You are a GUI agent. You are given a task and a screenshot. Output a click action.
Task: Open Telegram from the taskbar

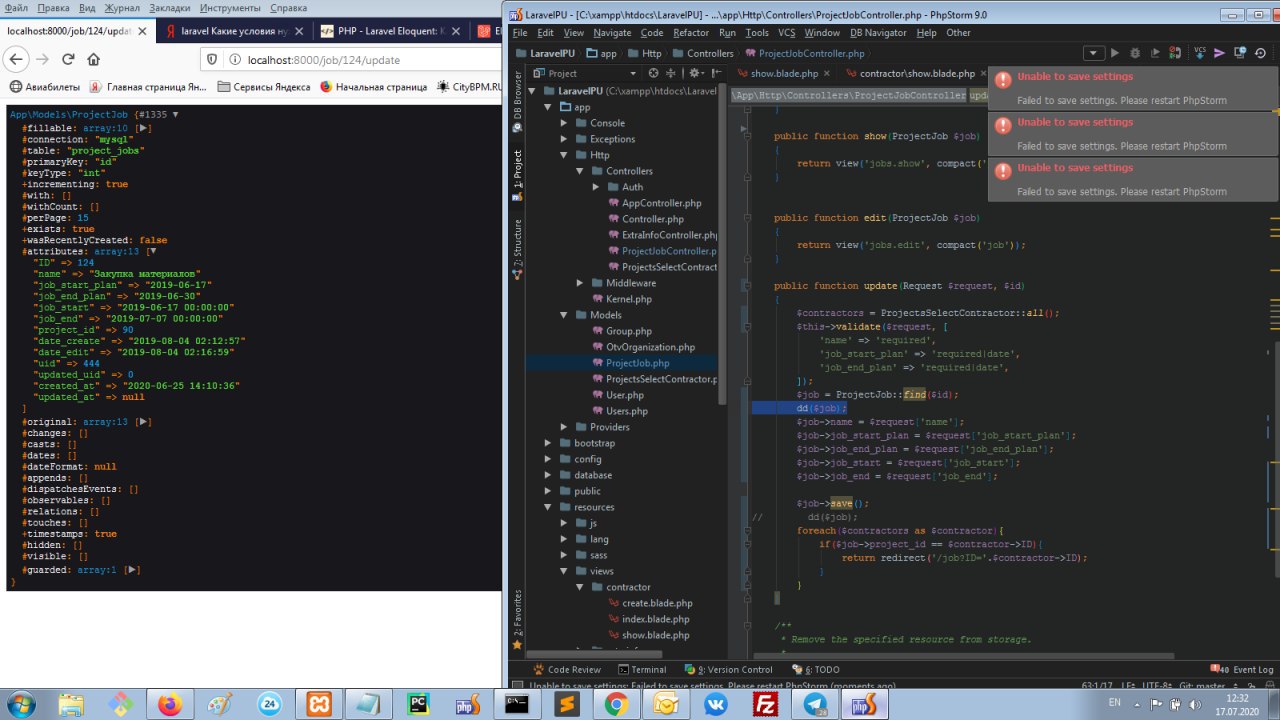tap(813, 705)
